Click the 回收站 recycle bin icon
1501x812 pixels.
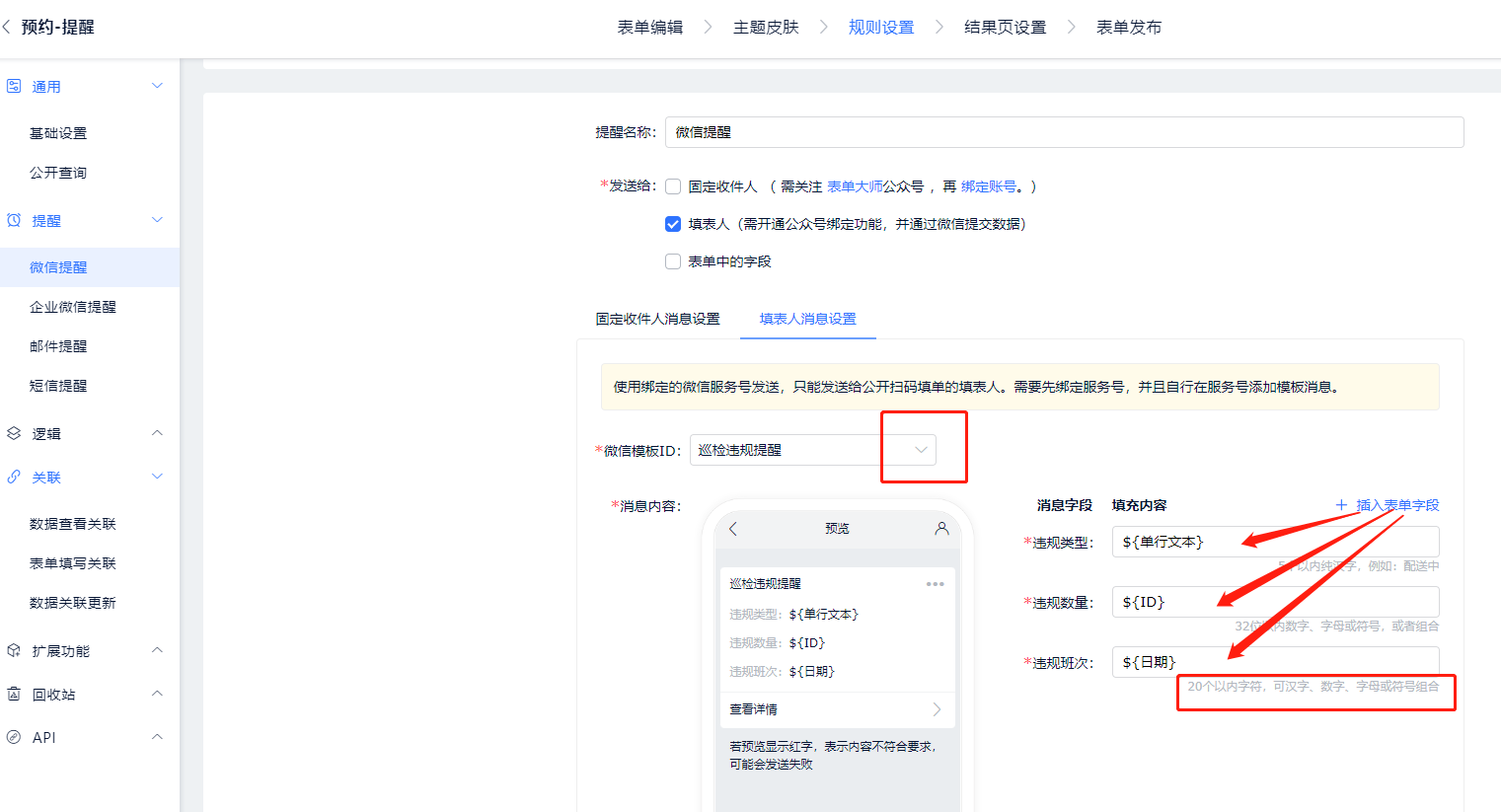(x=14, y=695)
